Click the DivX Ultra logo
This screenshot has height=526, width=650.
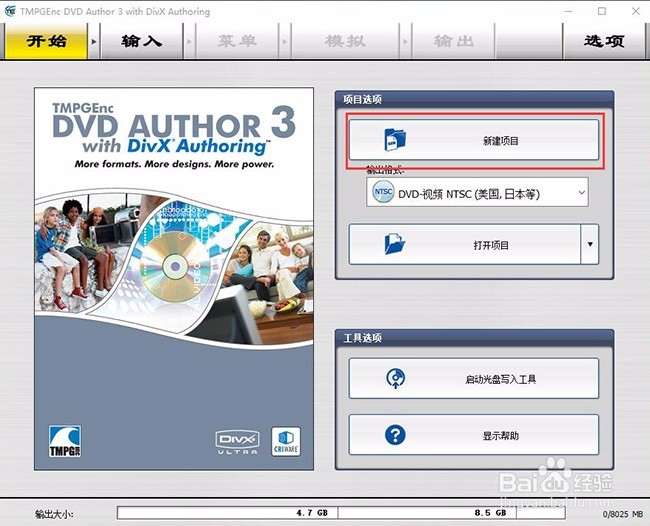(x=237, y=442)
